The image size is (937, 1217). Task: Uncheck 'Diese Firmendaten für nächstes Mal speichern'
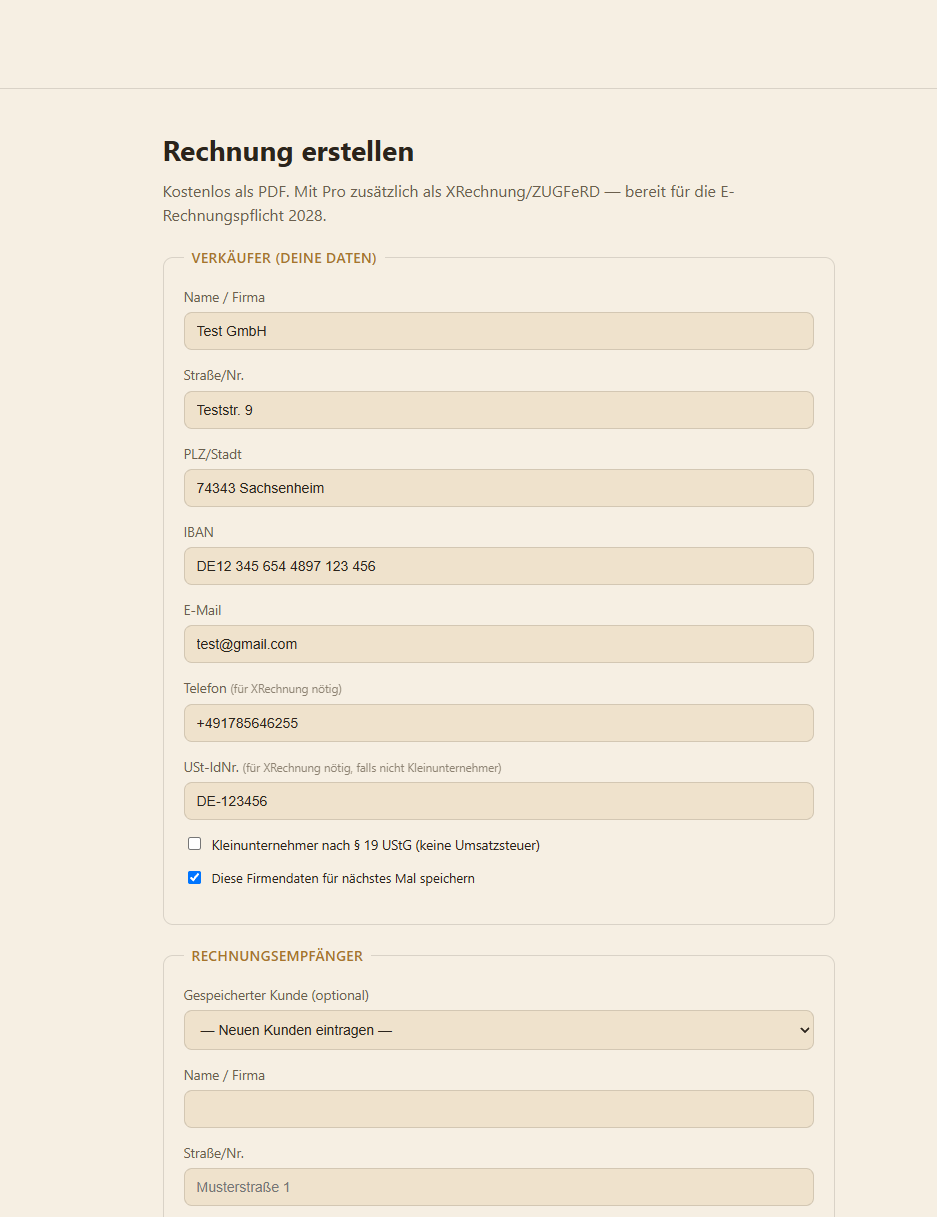195,878
